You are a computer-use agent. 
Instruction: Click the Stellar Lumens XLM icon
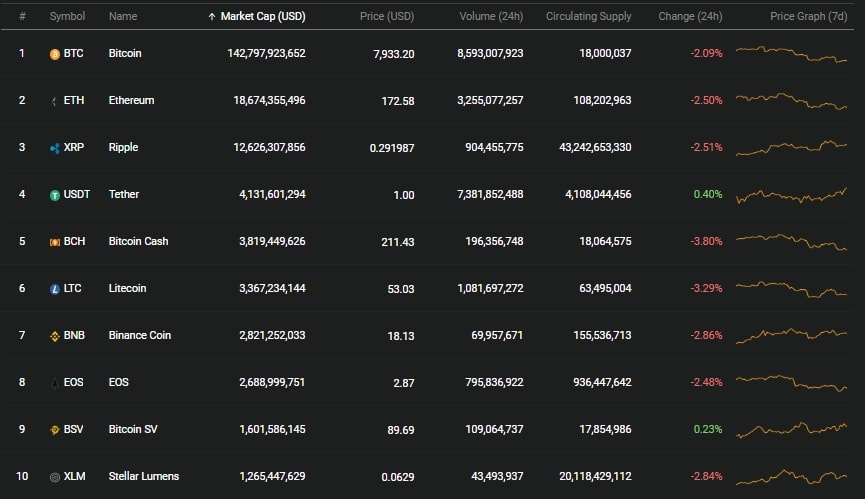[x=55, y=477]
